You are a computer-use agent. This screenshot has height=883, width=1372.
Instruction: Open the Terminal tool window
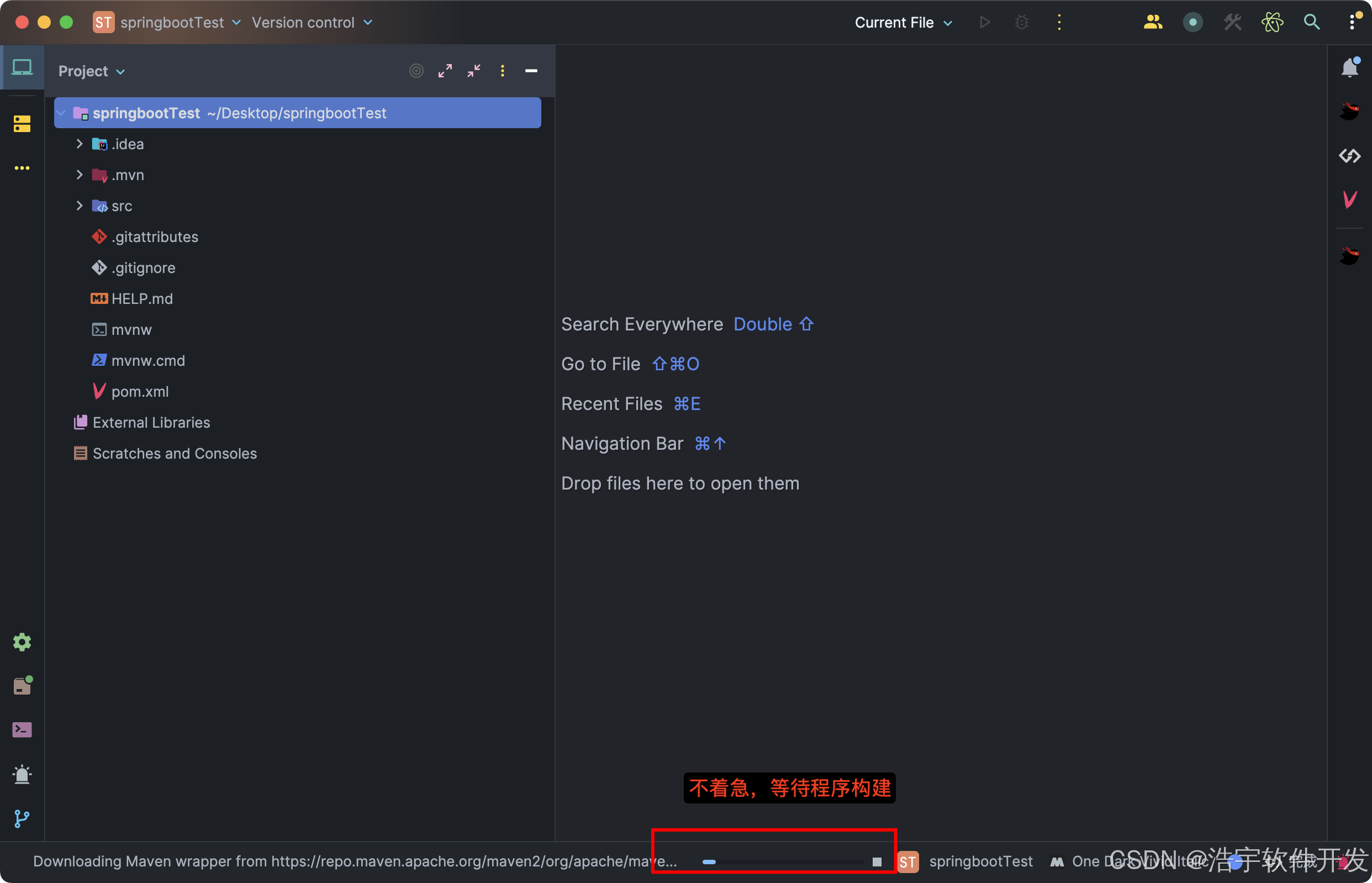[22, 729]
